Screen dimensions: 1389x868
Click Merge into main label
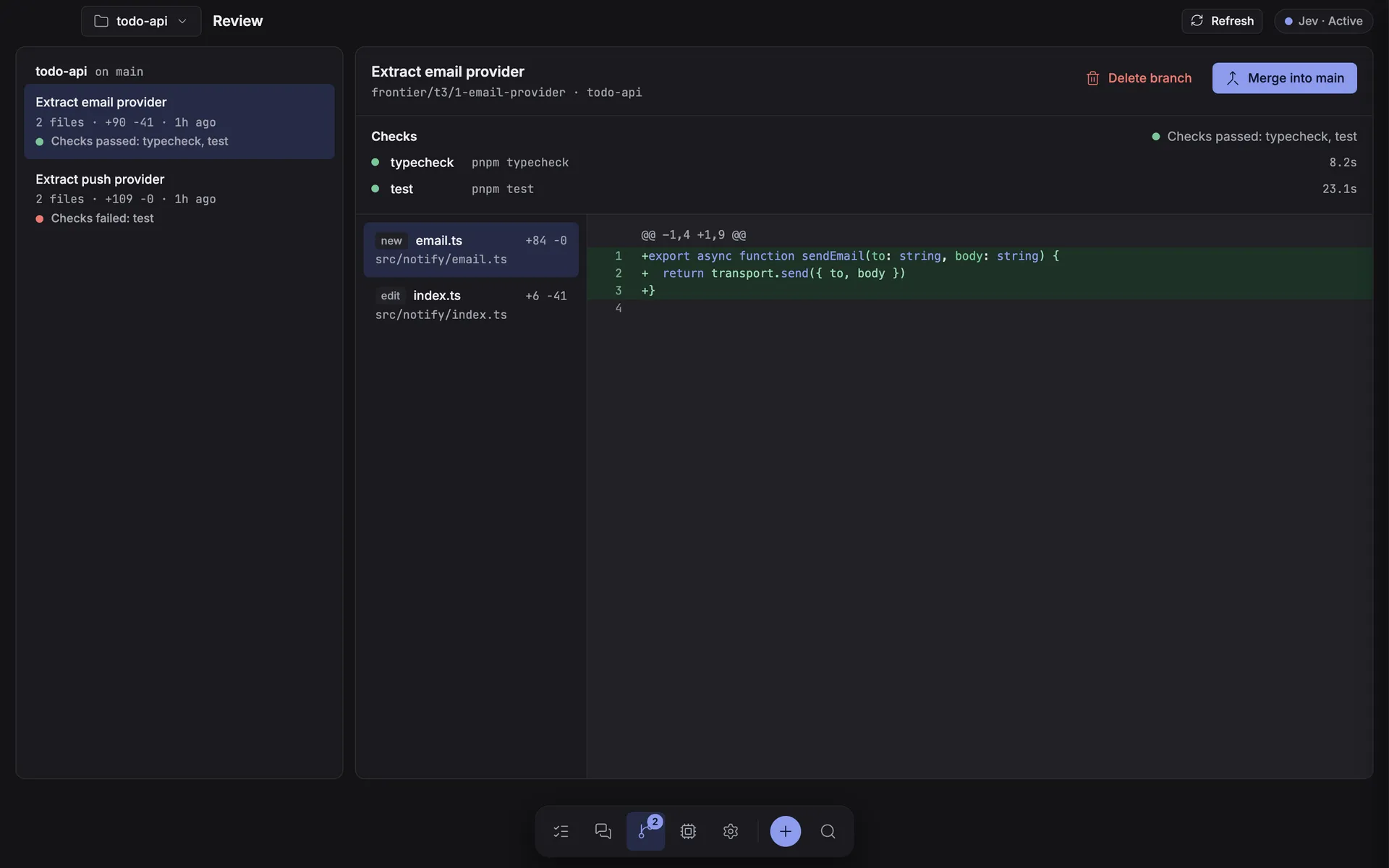tap(1296, 78)
